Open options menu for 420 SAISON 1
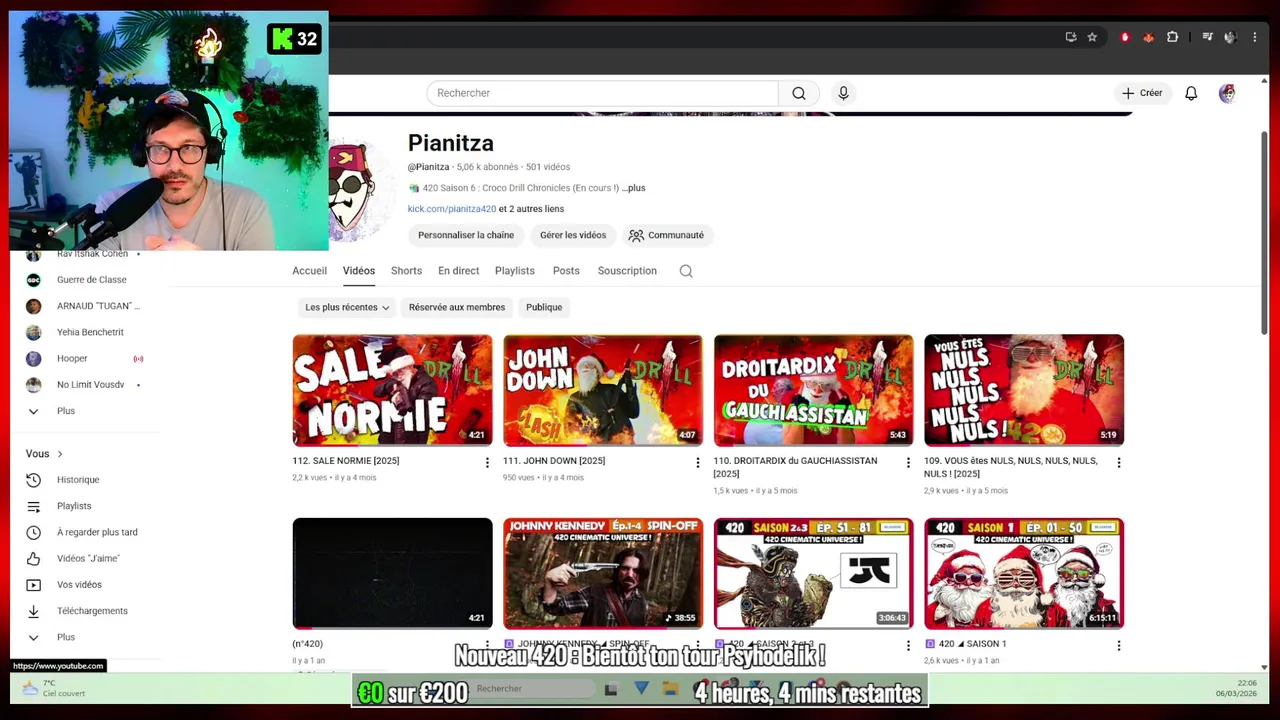The height and width of the screenshot is (720, 1280). point(1119,646)
